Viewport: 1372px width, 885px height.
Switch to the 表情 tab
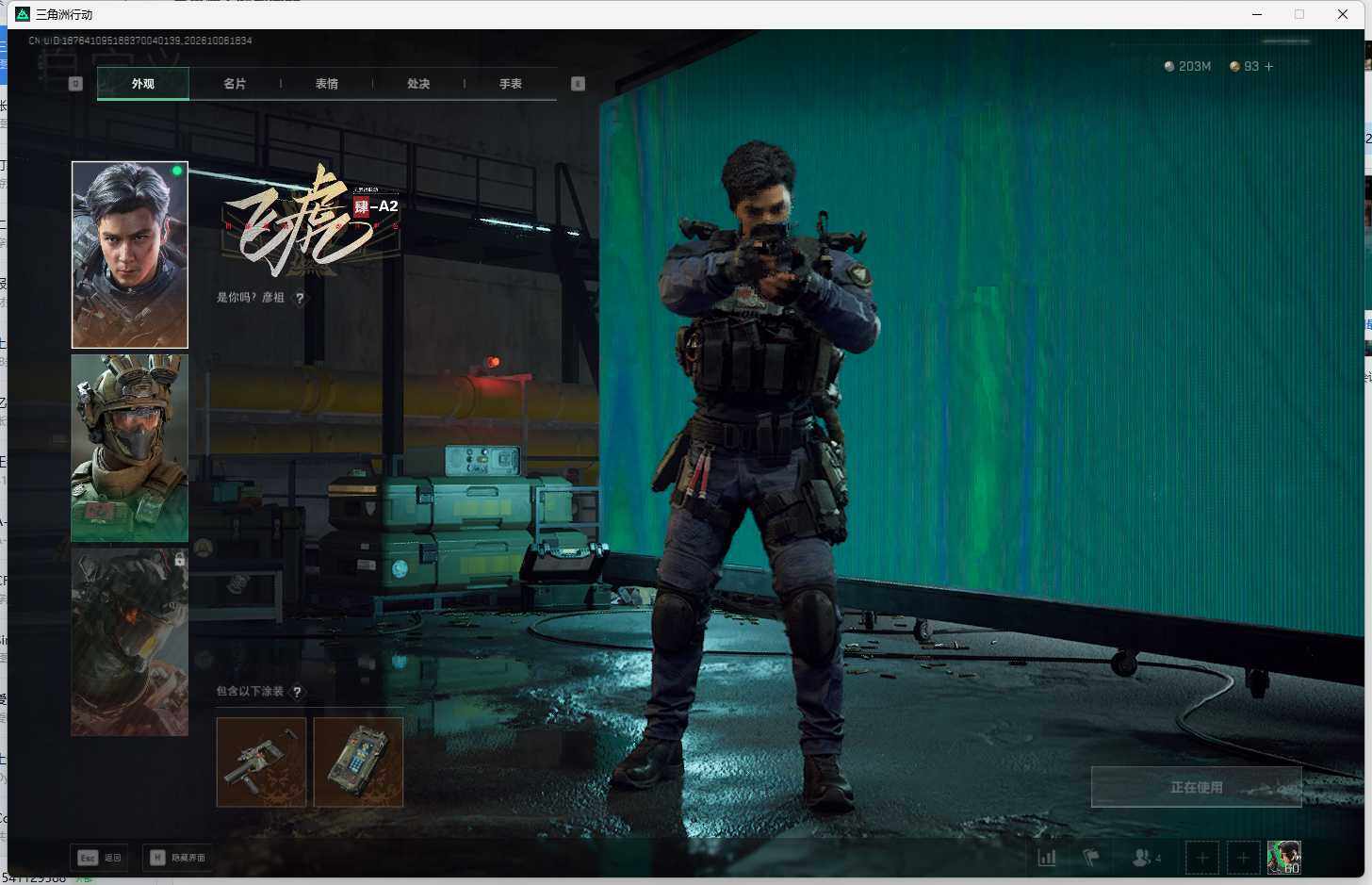[x=327, y=84]
